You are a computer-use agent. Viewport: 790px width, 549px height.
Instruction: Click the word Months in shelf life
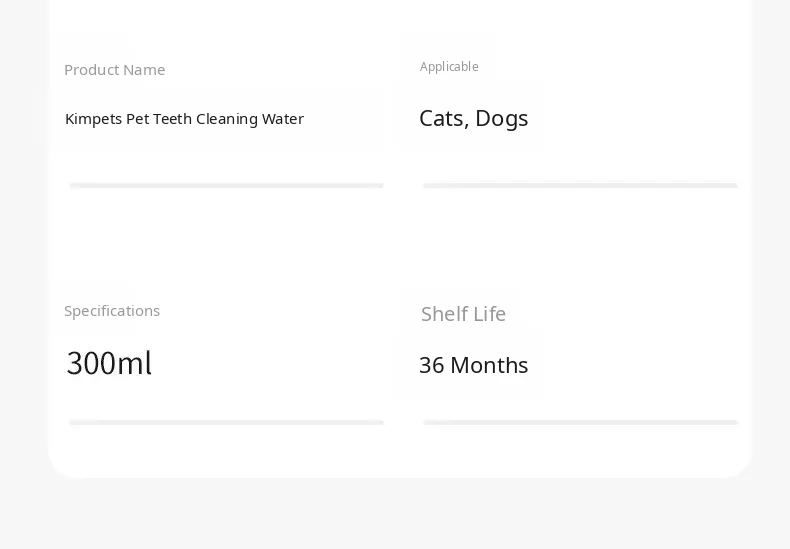(x=489, y=365)
